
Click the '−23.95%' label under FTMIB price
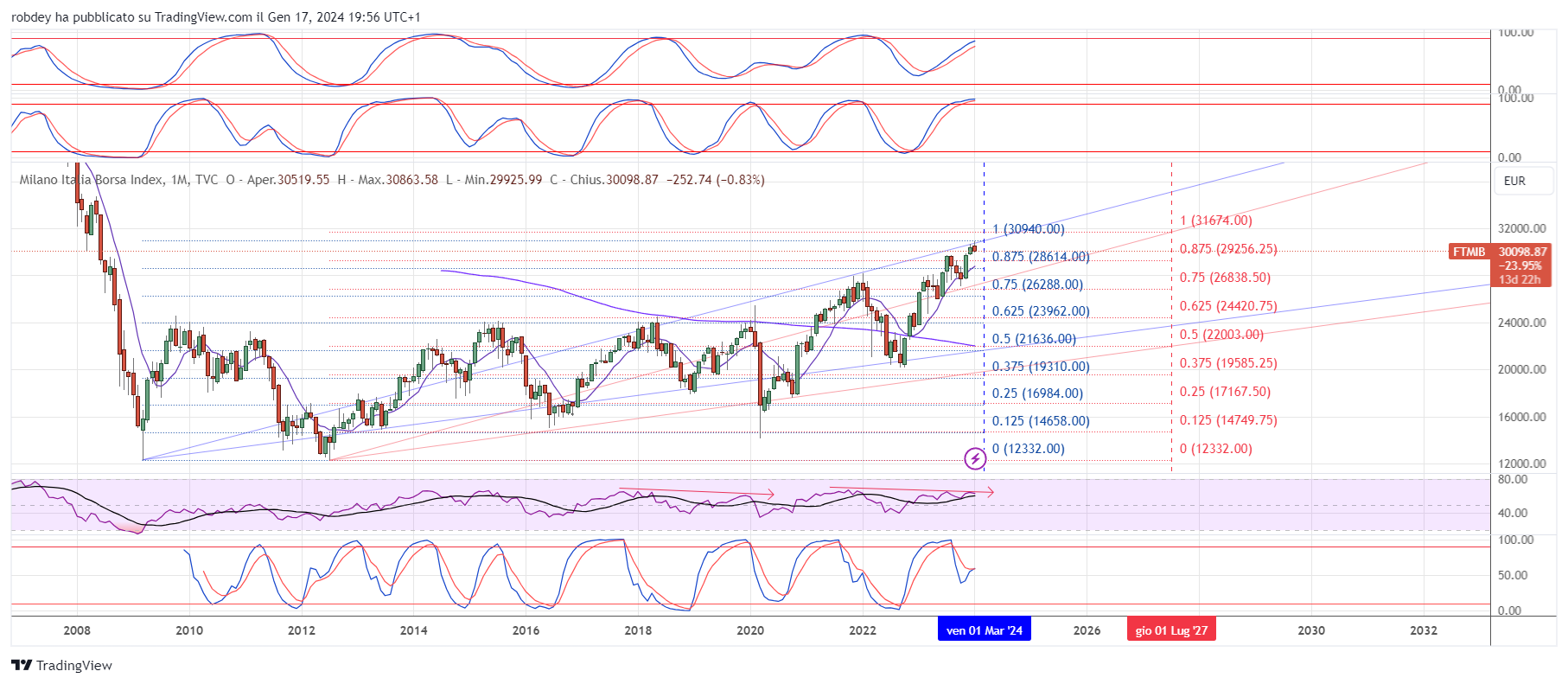click(1520, 265)
